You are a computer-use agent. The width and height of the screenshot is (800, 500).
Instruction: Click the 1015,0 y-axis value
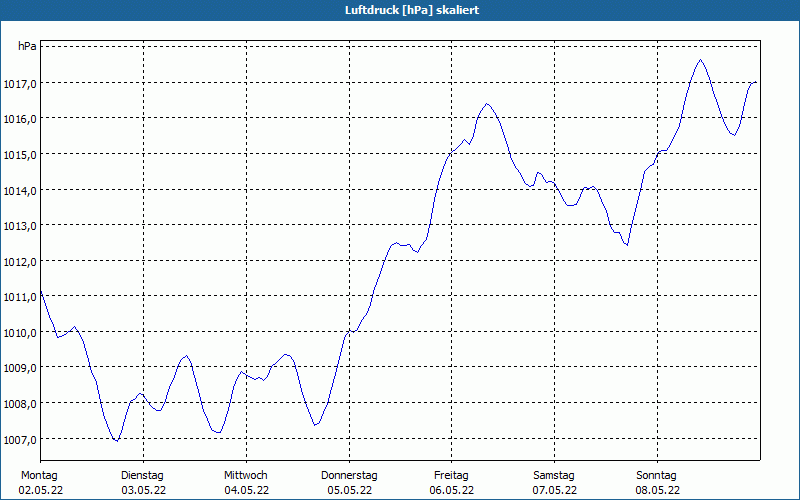pyautogui.click(x=20, y=154)
